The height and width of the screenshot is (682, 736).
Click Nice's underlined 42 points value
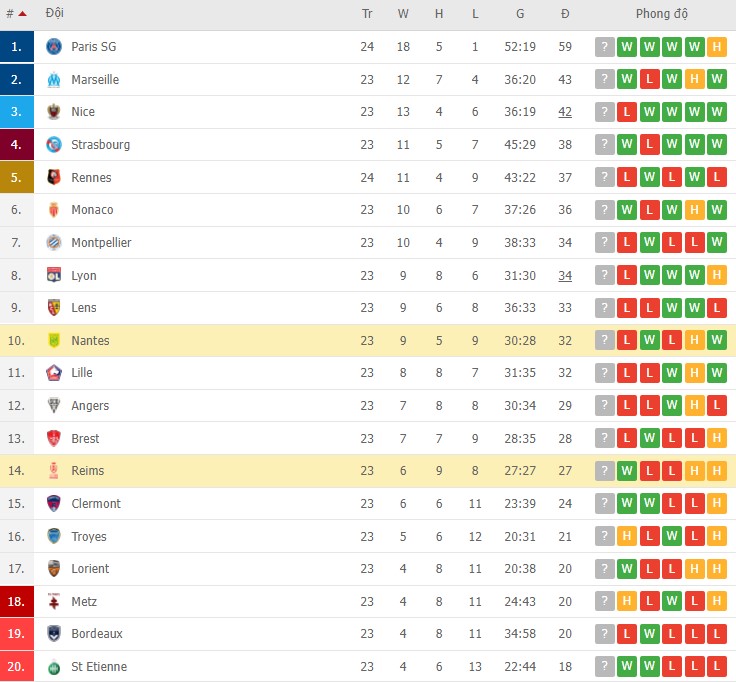[565, 112]
